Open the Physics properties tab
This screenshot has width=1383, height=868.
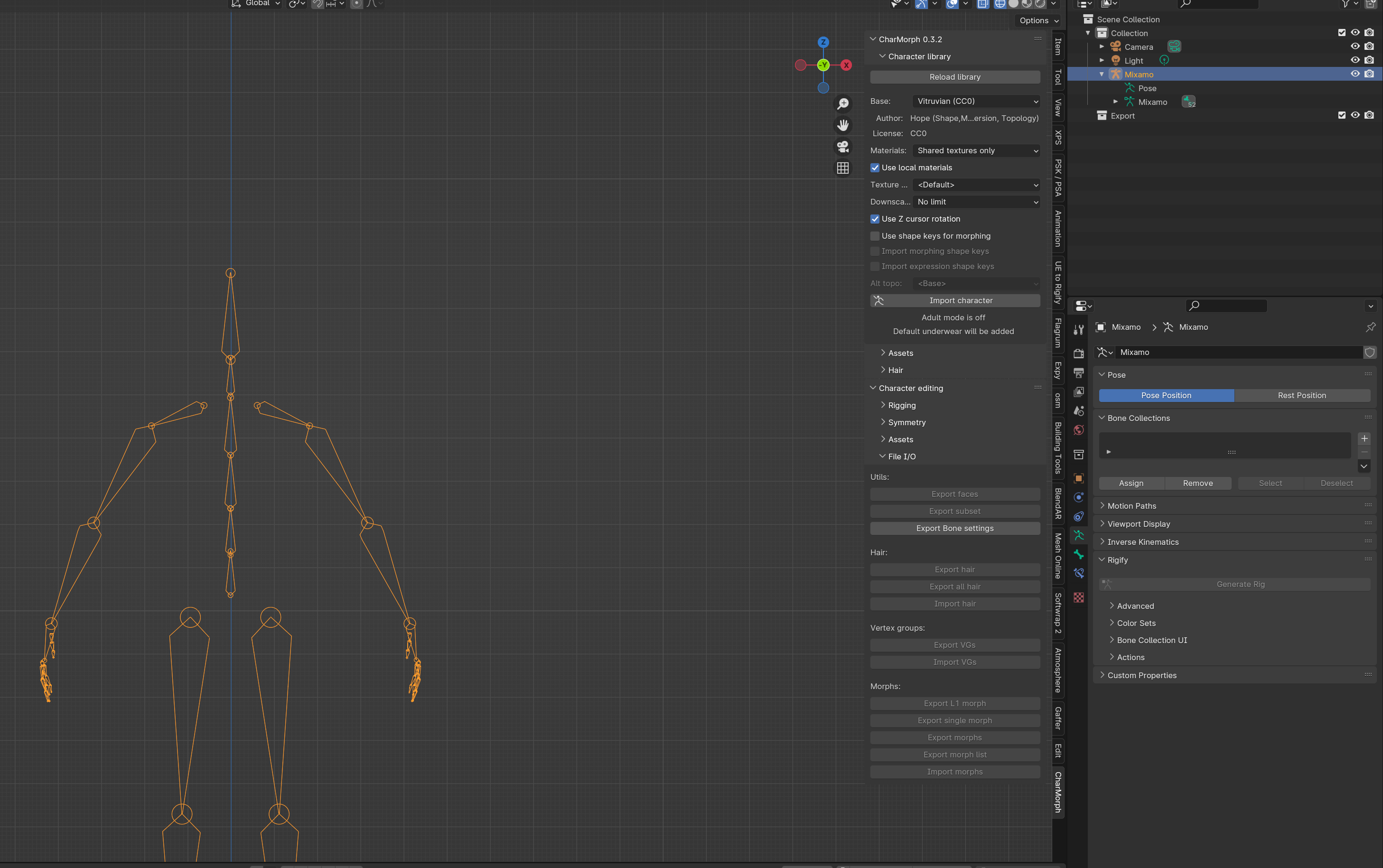pos(1079,497)
